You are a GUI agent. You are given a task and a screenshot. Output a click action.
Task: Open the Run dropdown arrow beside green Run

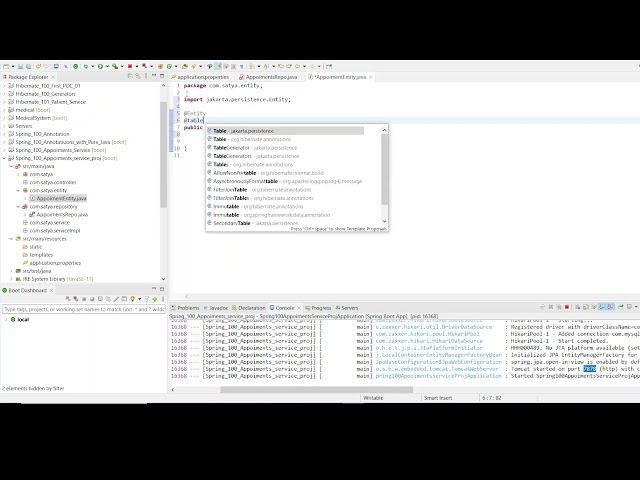click(x=107, y=66)
